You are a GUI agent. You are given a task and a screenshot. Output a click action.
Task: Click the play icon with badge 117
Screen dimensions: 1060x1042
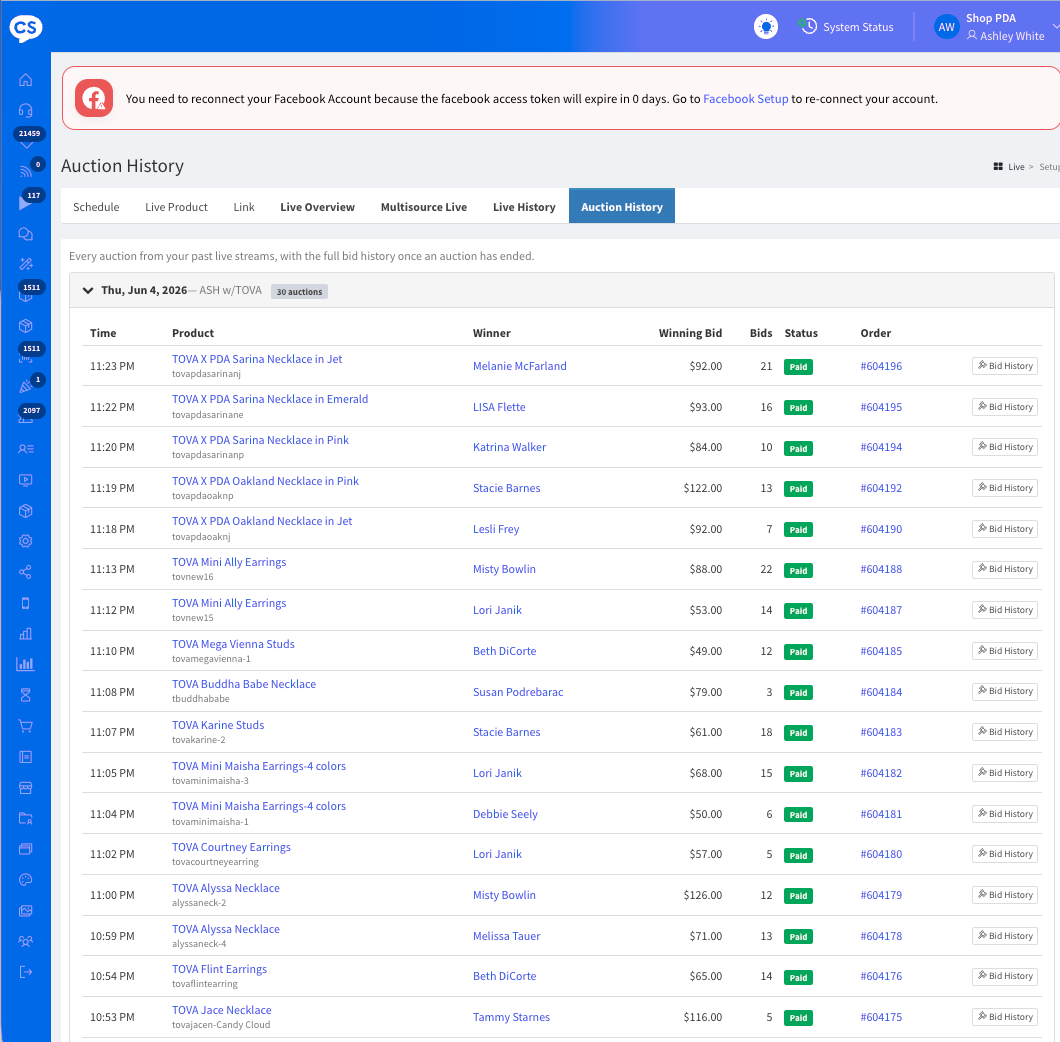(x=26, y=202)
